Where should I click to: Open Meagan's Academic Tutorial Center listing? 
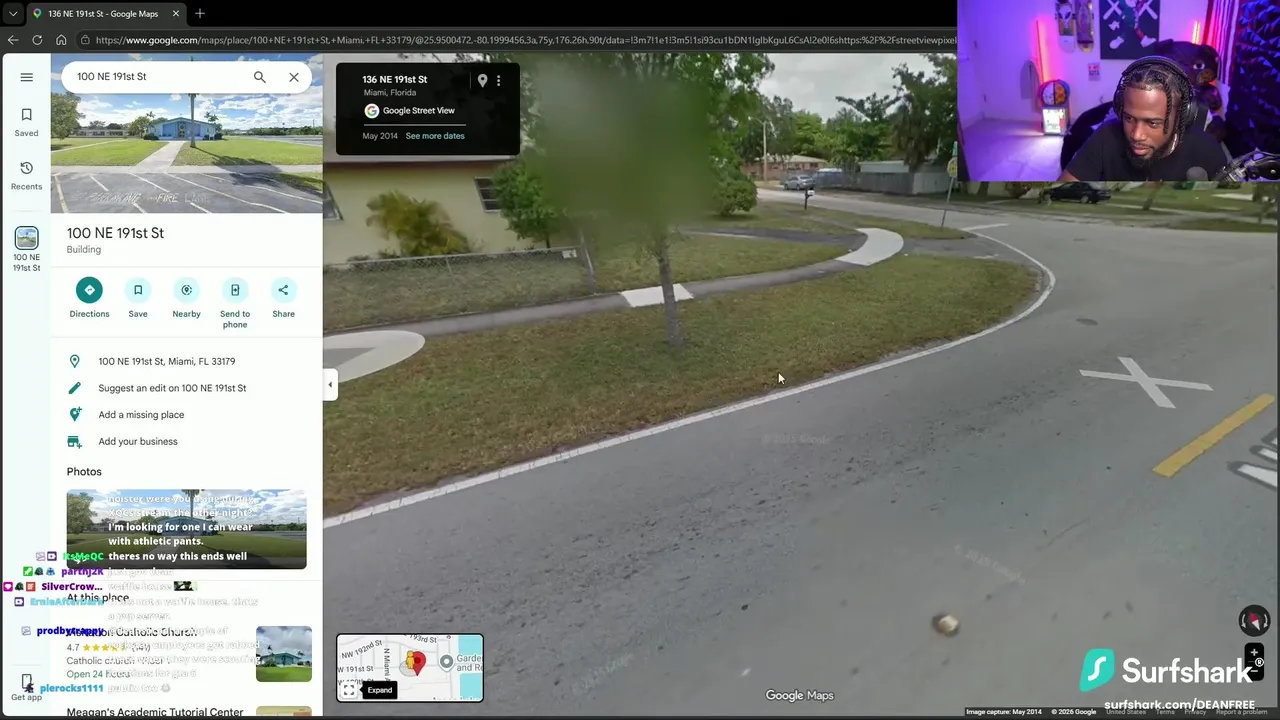pyautogui.click(x=155, y=712)
